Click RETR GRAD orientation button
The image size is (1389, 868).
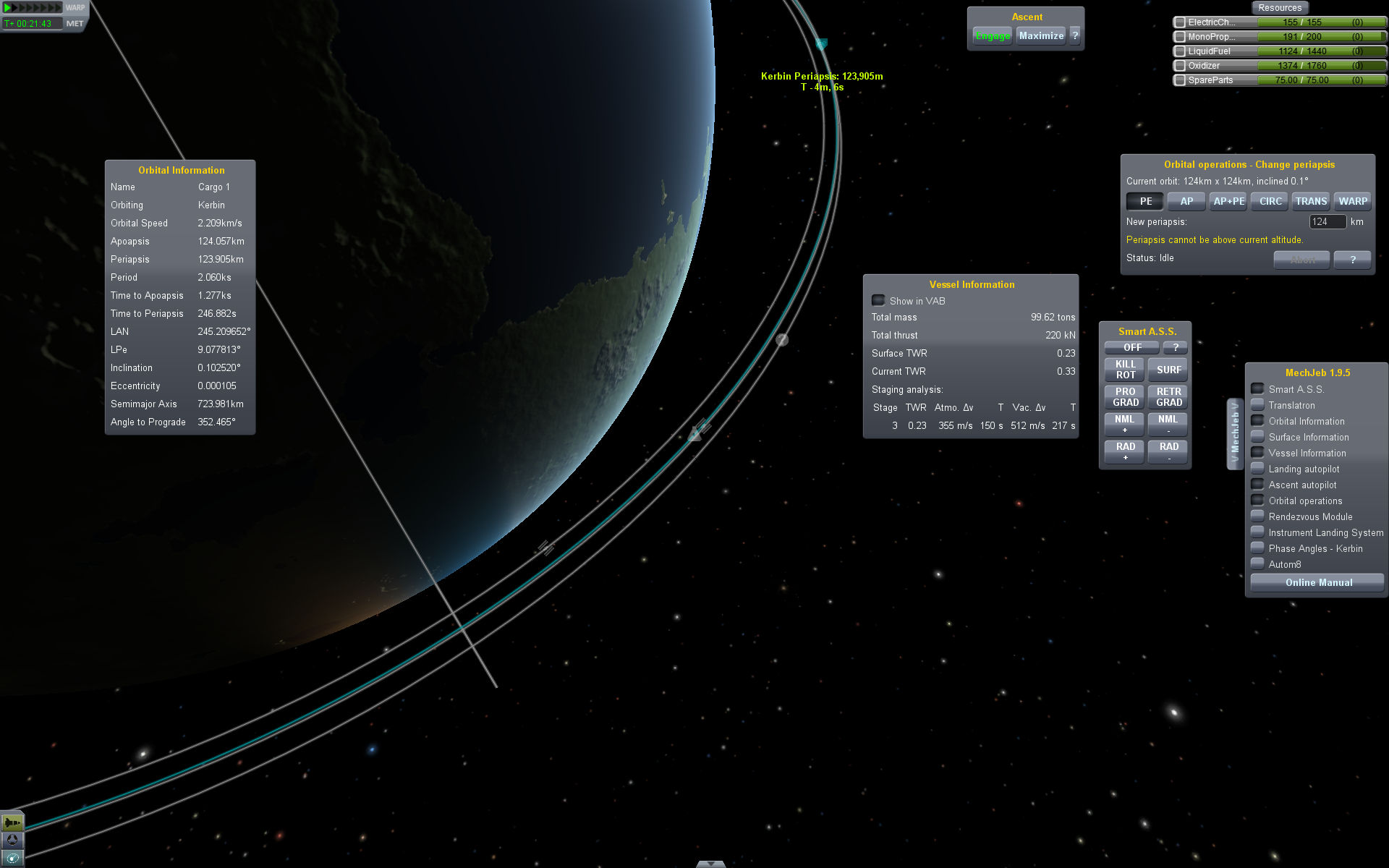tap(1168, 397)
